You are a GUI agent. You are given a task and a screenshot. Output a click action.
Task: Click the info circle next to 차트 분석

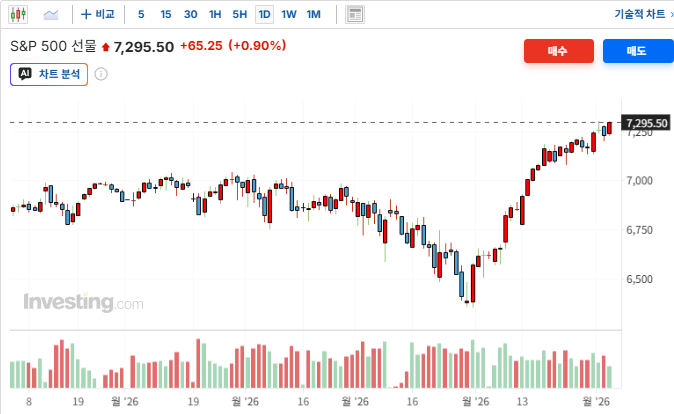click(x=101, y=74)
